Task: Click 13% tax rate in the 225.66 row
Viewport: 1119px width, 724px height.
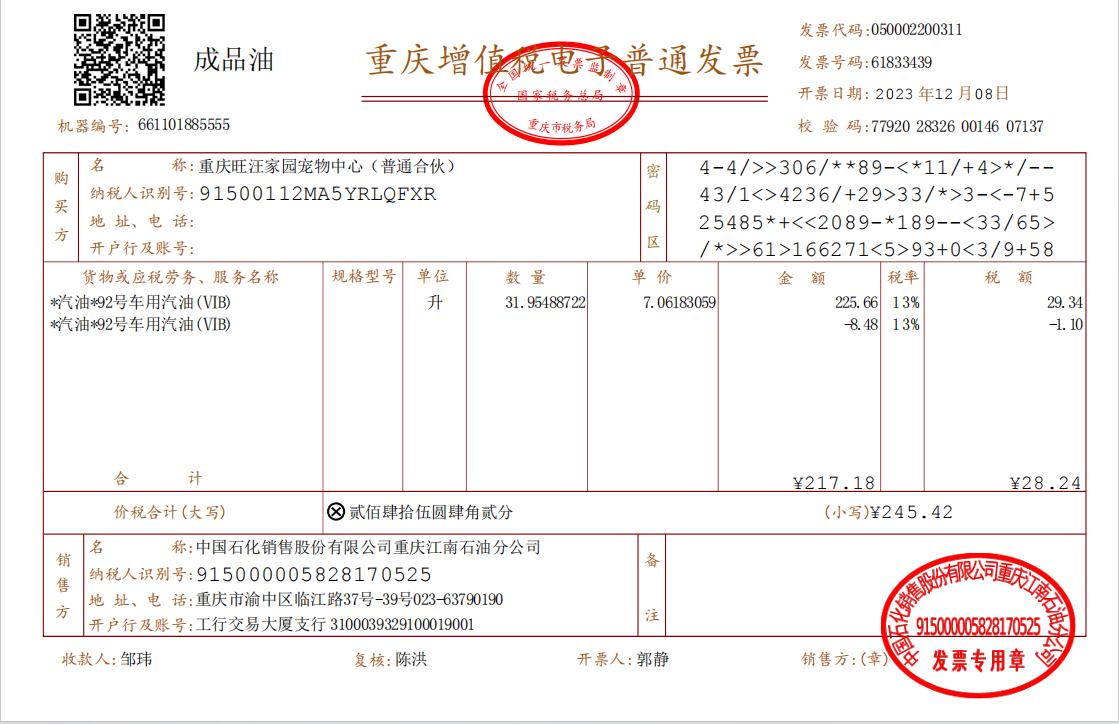Action: 906,302
